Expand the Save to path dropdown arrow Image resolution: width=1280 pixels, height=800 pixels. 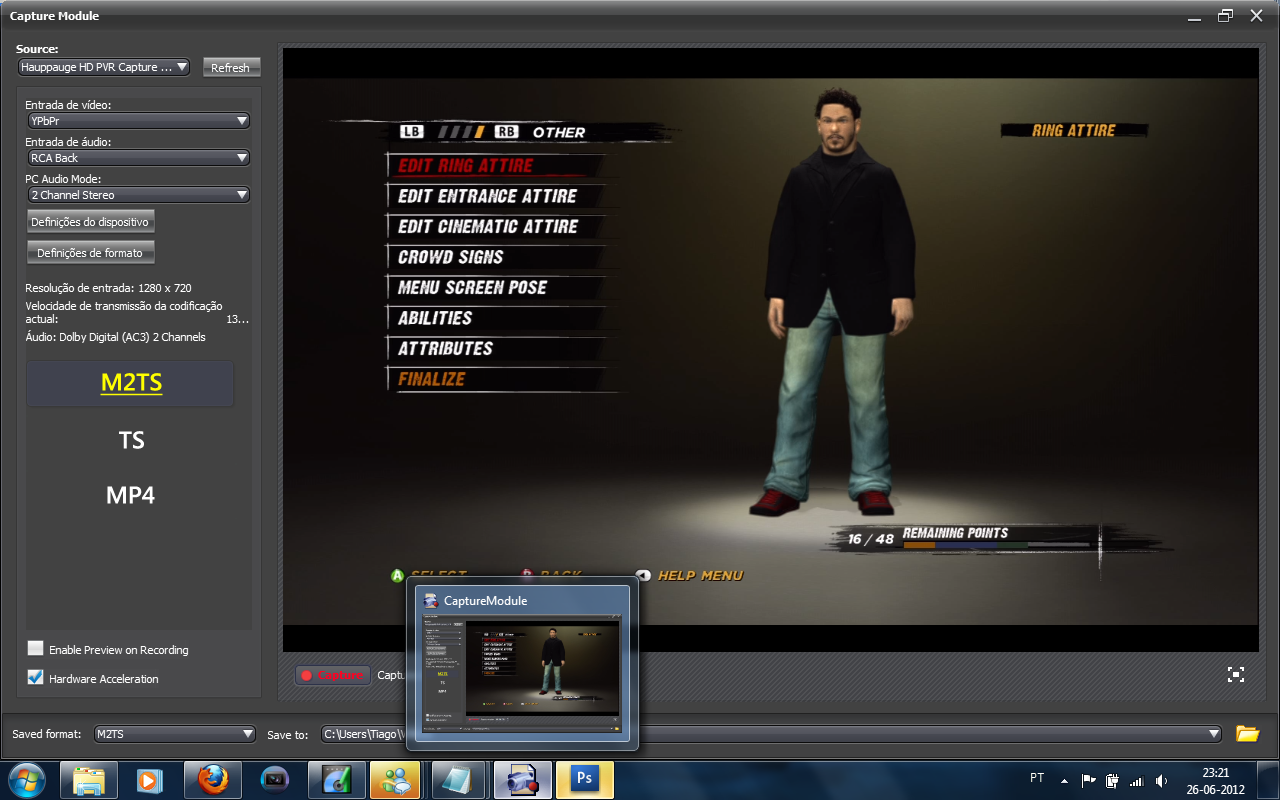pyautogui.click(x=1214, y=734)
